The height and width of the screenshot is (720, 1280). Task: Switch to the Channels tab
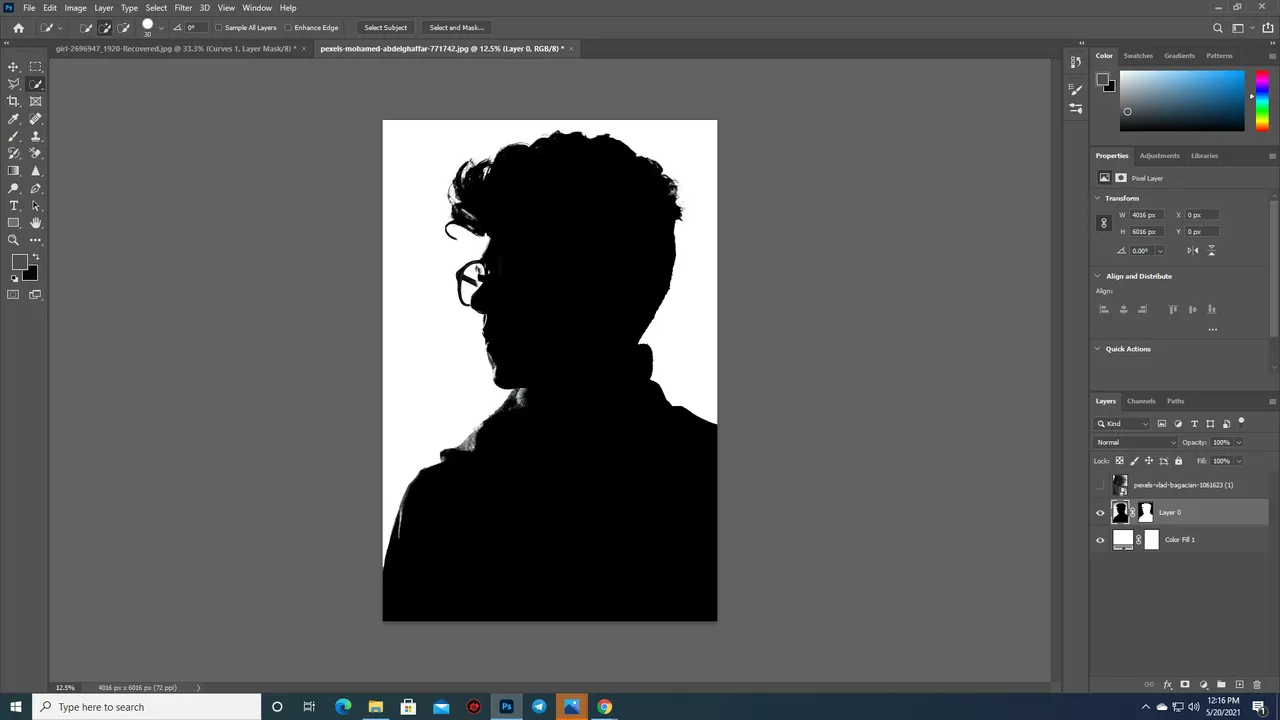pos(1141,401)
